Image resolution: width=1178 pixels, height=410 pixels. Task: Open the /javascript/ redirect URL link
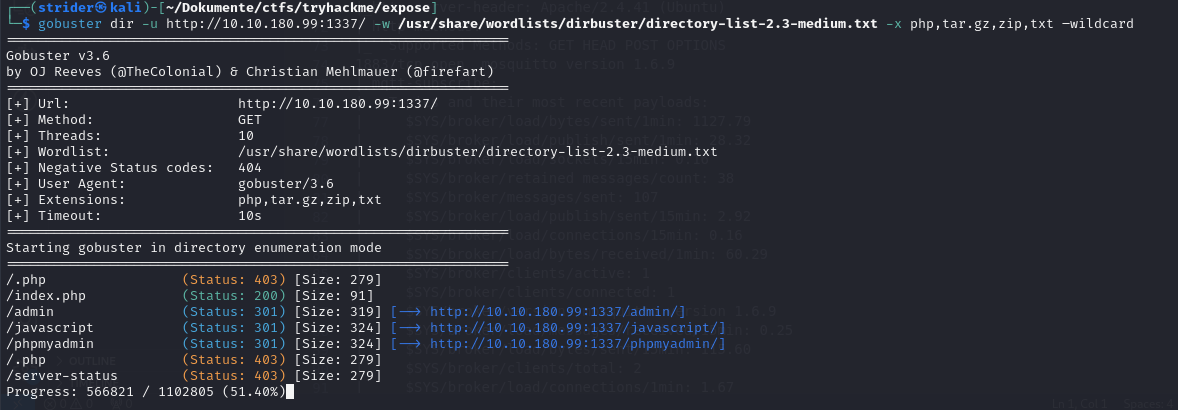point(578,327)
